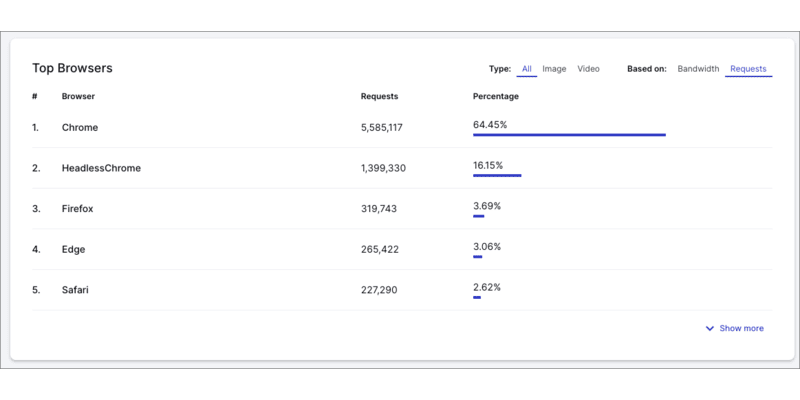Switch to Bandwidth based view
This screenshot has width=800, height=400.
pyautogui.click(x=698, y=69)
